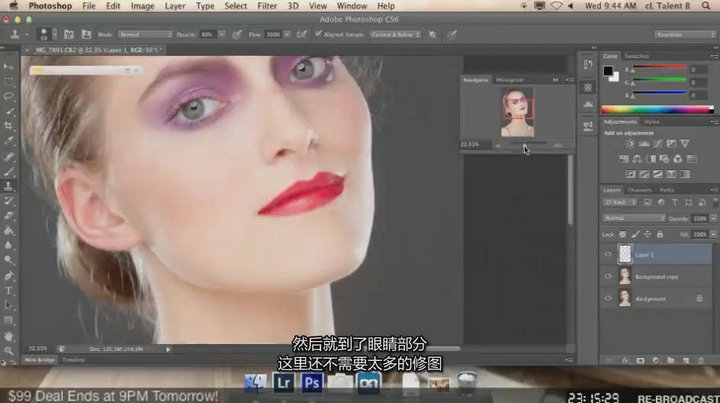
Task: Add a Brightness/Contrast adjustment
Action: click(631, 144)
